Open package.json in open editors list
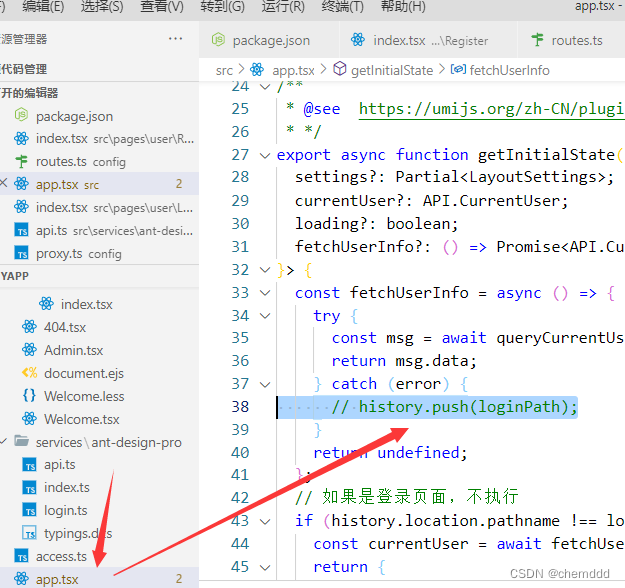 pyautogui.click(x=99, y=116)
